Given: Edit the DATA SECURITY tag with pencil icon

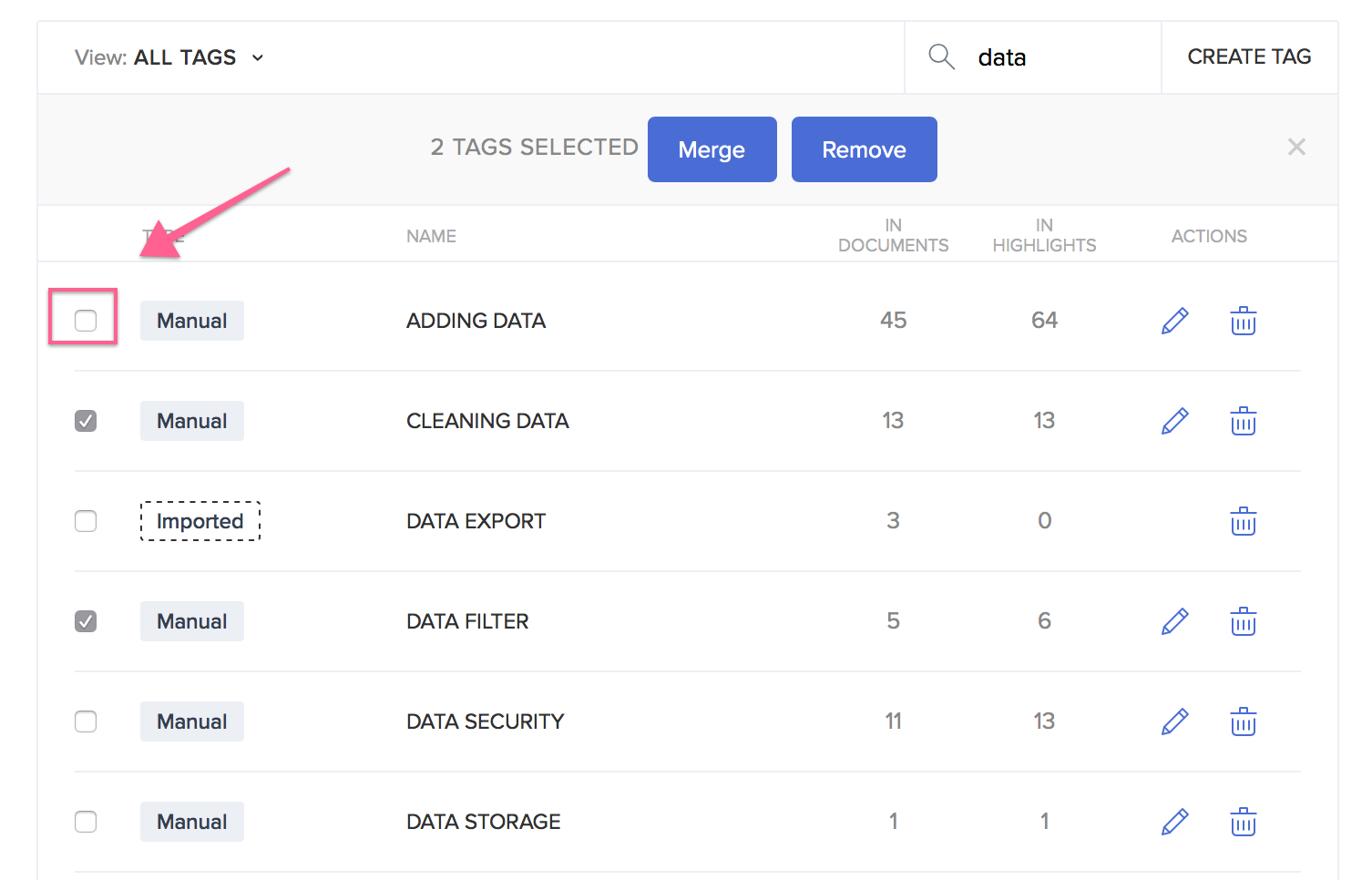Looking at the screenshot, I should (x=1175, y=721).
